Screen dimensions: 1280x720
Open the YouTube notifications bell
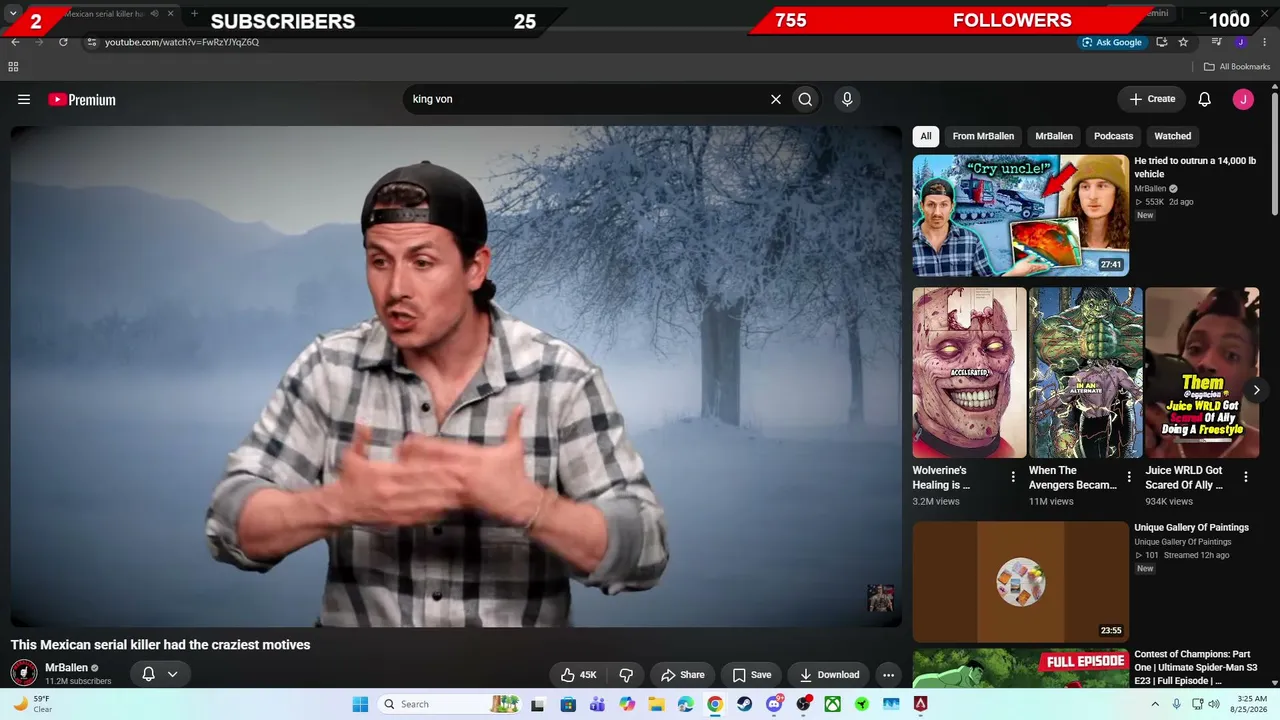(x=1205, y=99)
